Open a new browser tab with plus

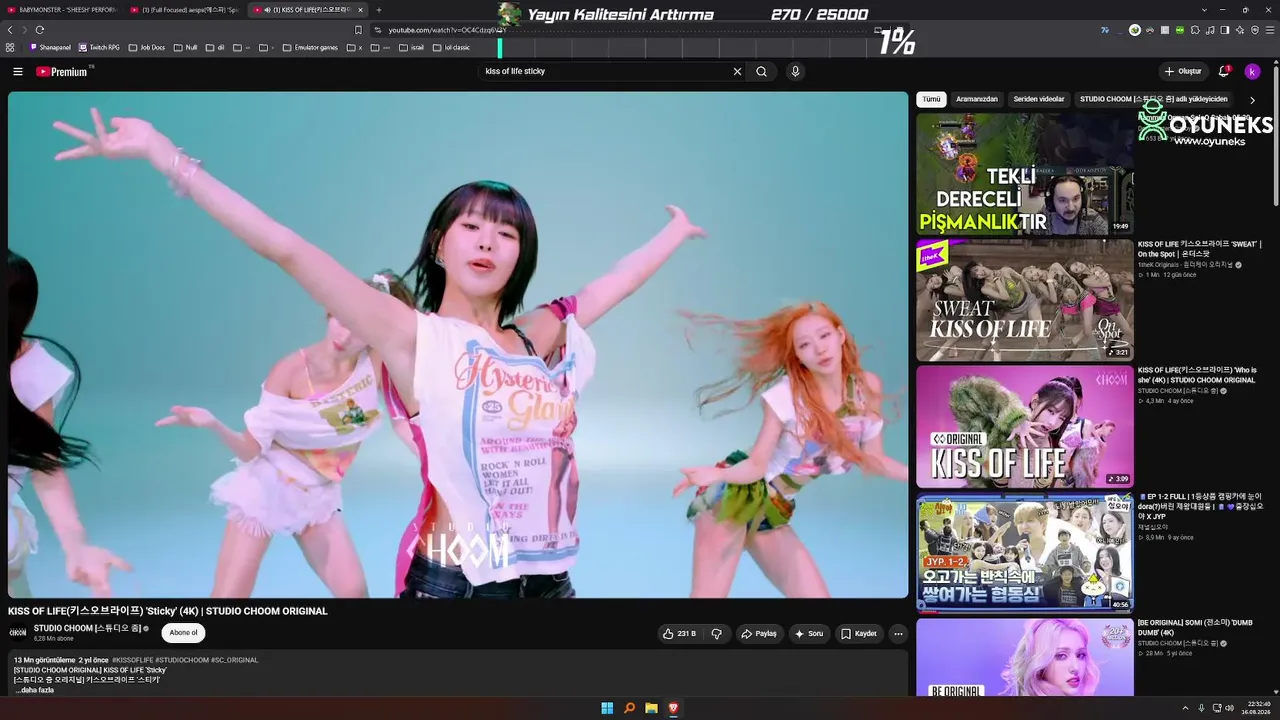(x=379, y=10)
